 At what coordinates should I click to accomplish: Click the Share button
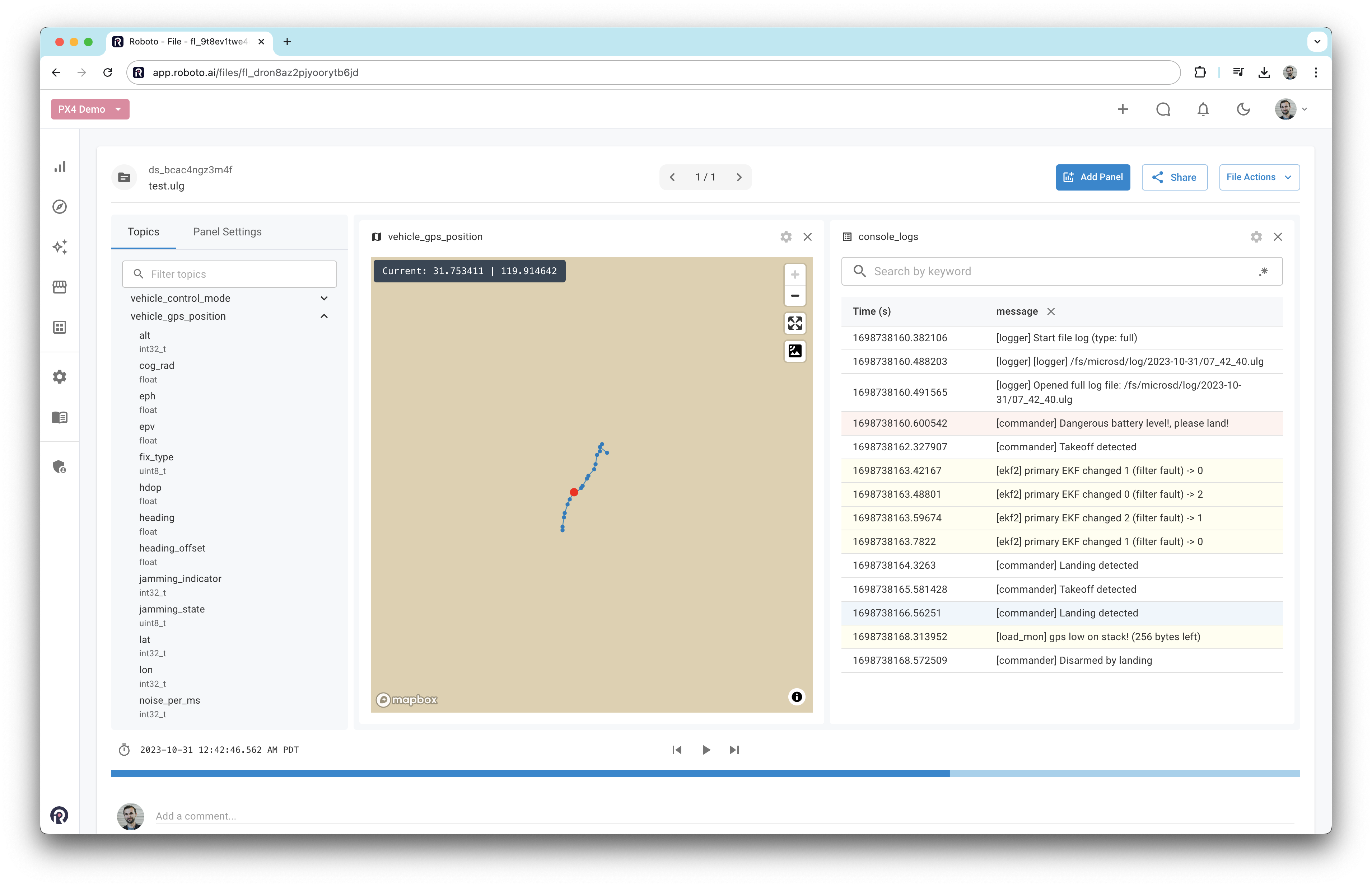pyautogui.click(x=1174, y=177)
